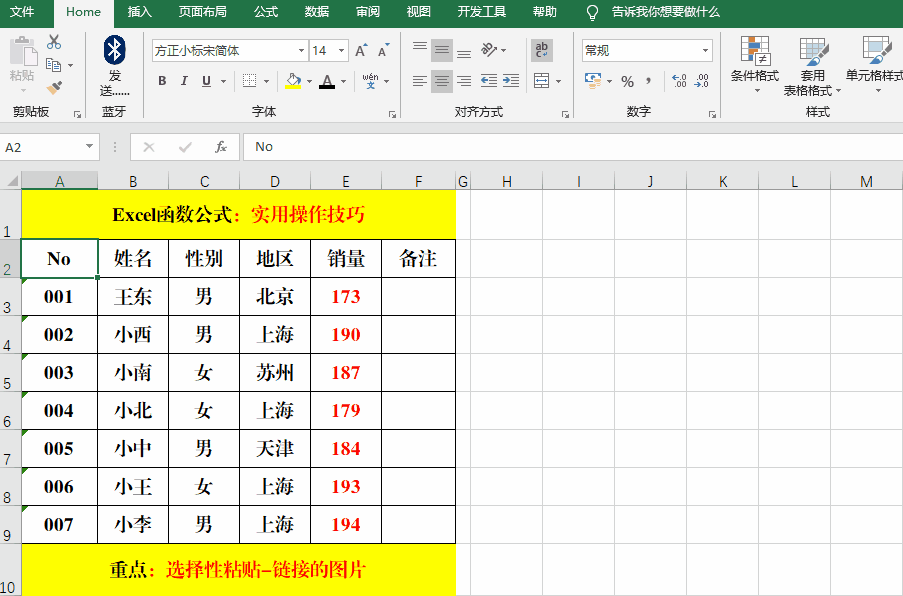Image resolution: width=903 pixels, height=596 pixels.
Task: Switch to the 数据 Data tab
Action: click(317, 12)
